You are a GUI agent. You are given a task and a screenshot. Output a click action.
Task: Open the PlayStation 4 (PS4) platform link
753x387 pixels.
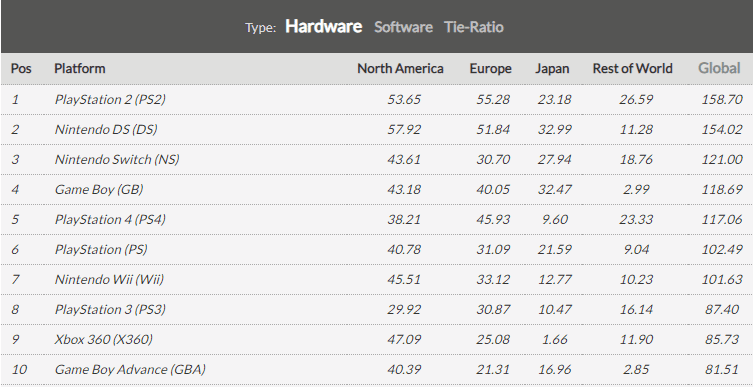point(110,219)
